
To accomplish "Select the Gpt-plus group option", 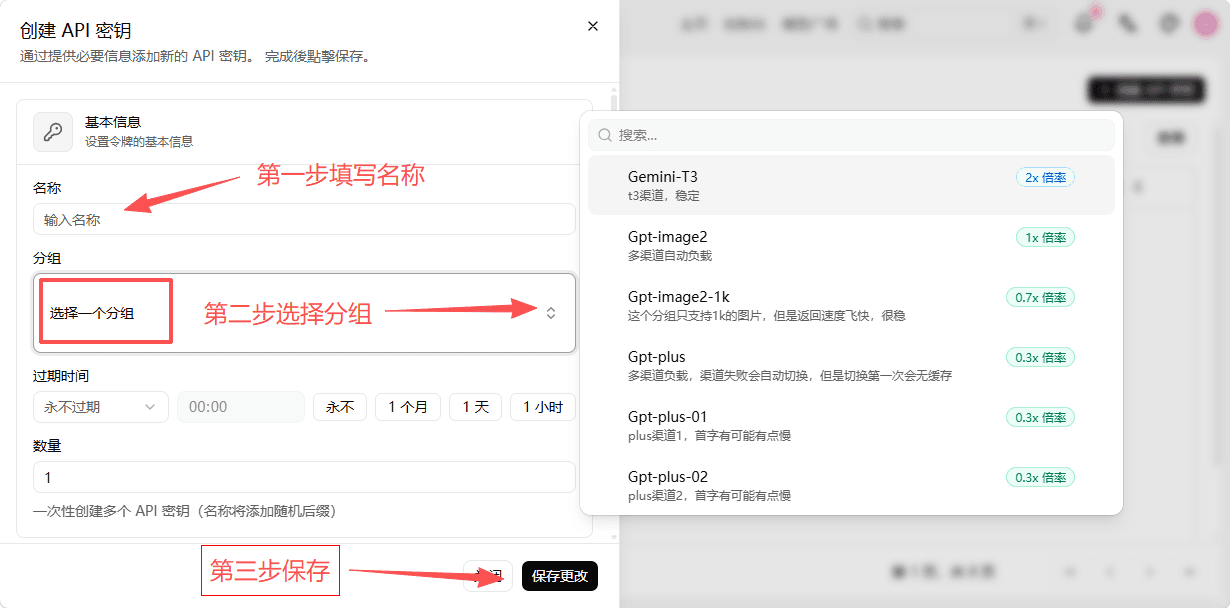I will tap(851, 365).
